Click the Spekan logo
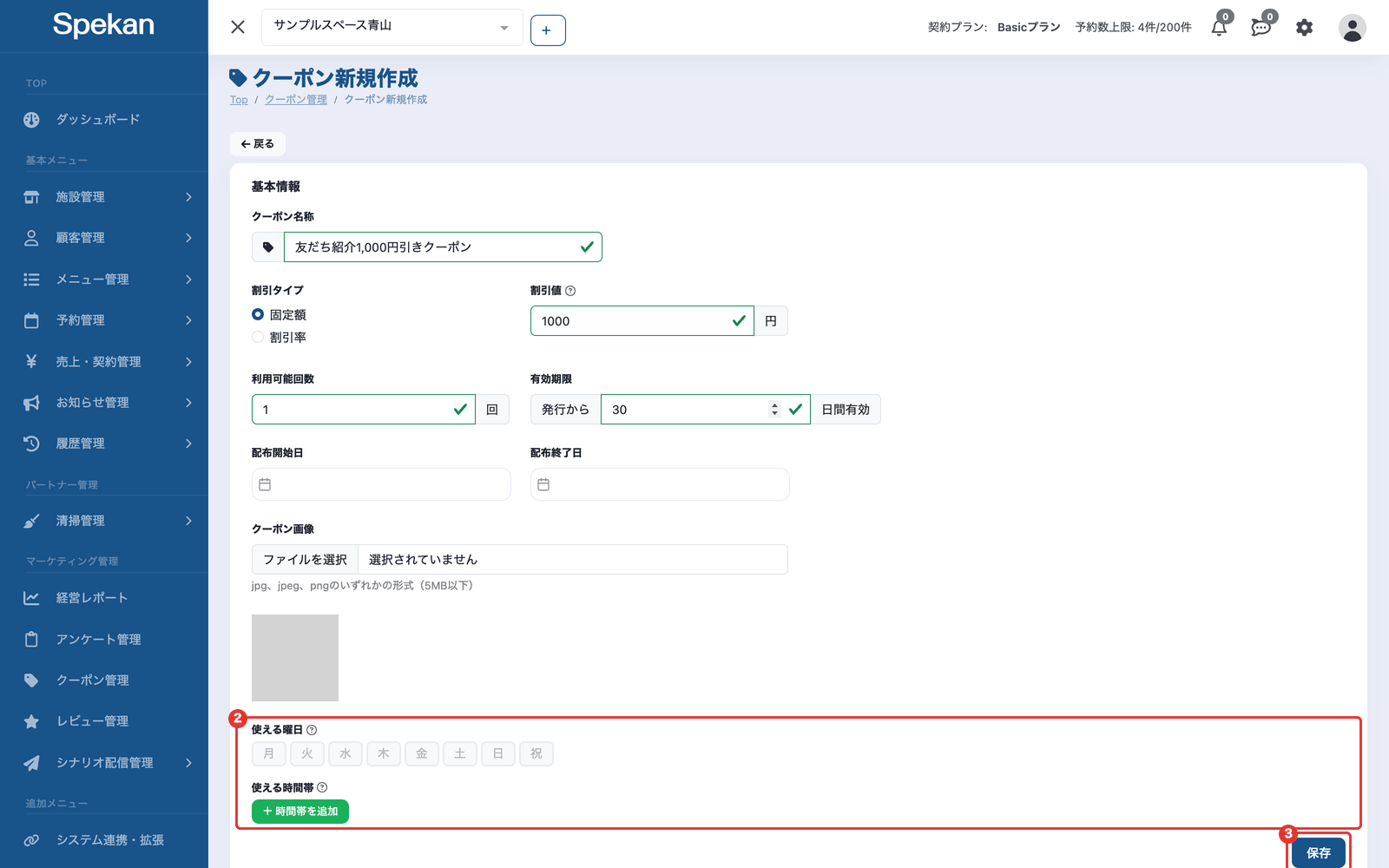The image size is (1389, 868). tap(103, 24)
